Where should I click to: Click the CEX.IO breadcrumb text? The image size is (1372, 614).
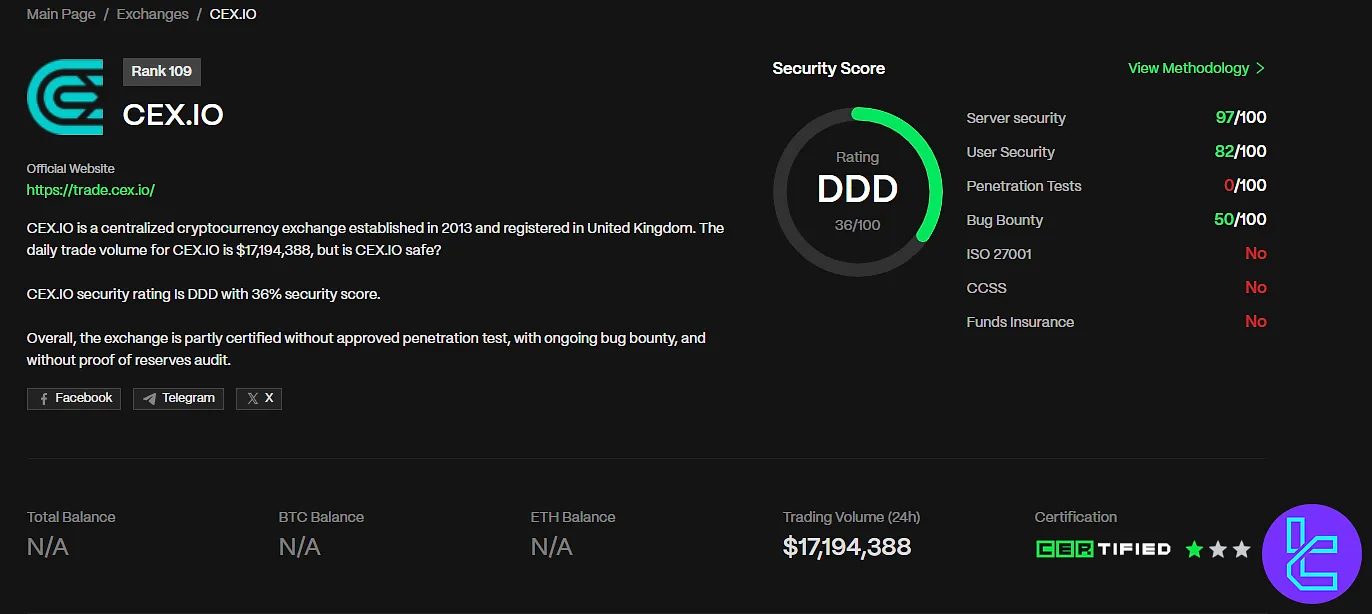tap(233, 14)
